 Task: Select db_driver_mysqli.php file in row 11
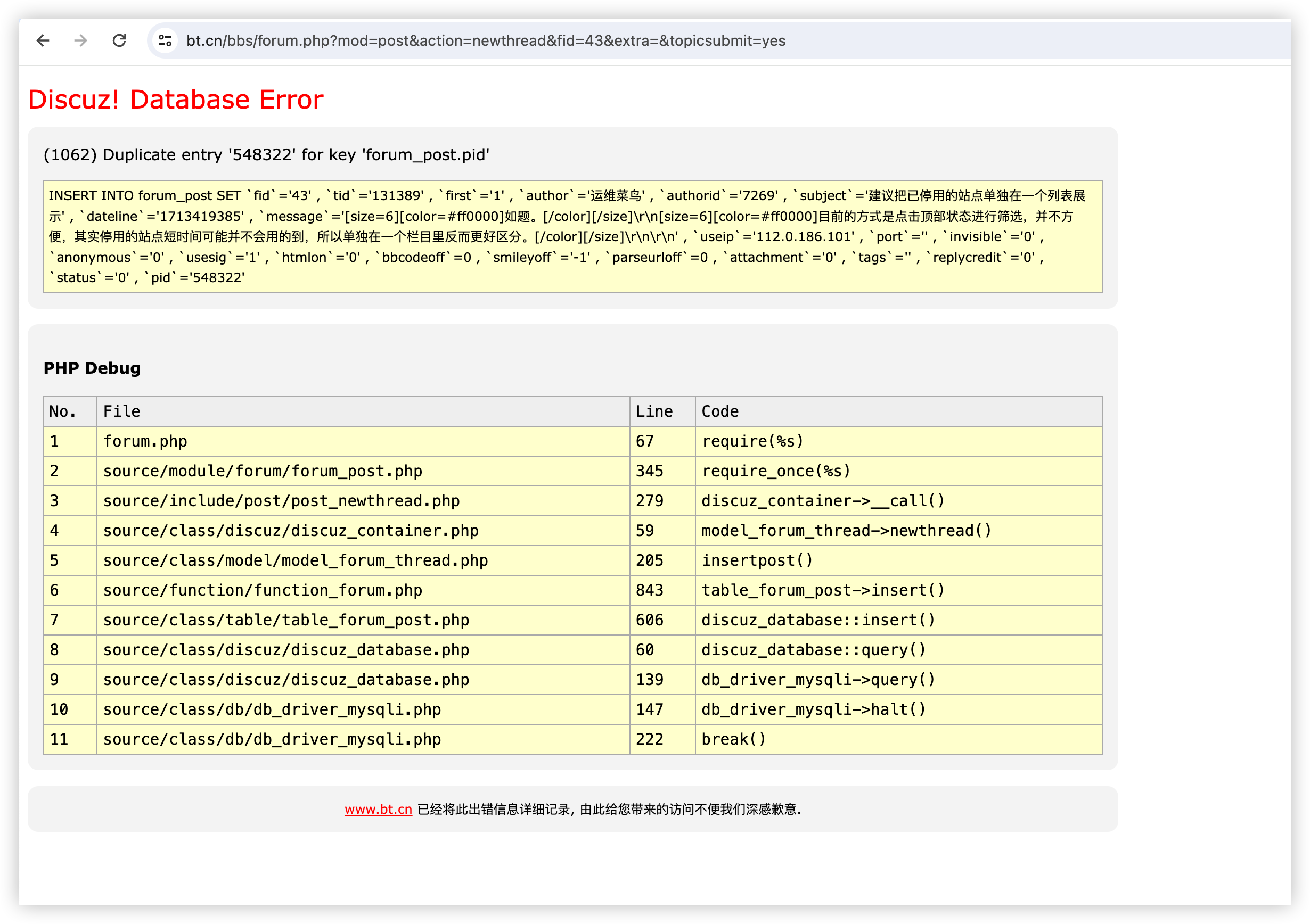point(363,739)
